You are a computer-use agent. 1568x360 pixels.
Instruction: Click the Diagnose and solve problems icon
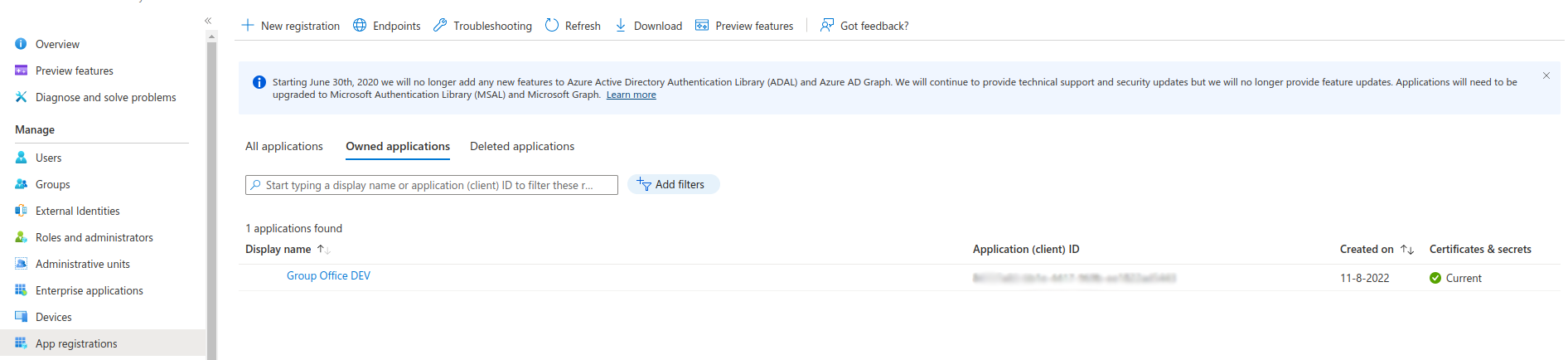pos(21,97)
